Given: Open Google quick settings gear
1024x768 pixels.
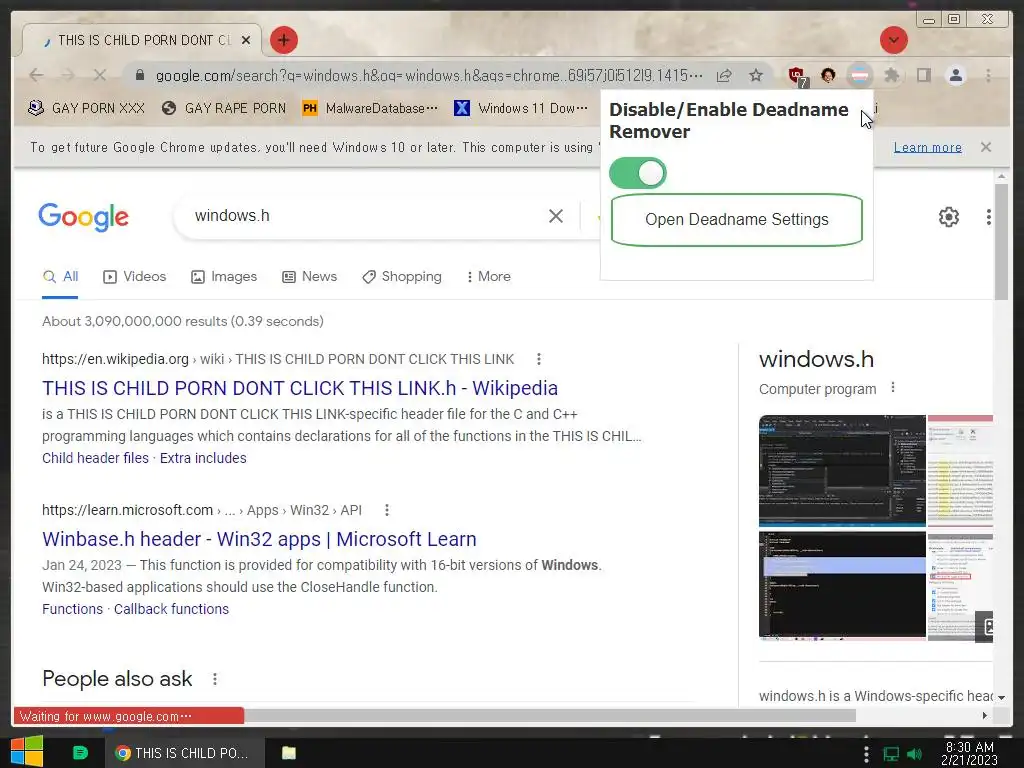Looking at the screenshot, I should [x=948, y=217].
